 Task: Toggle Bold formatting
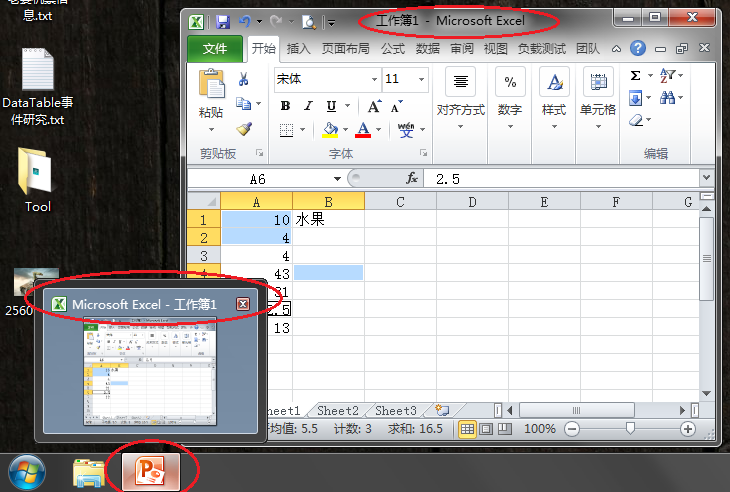285,106
